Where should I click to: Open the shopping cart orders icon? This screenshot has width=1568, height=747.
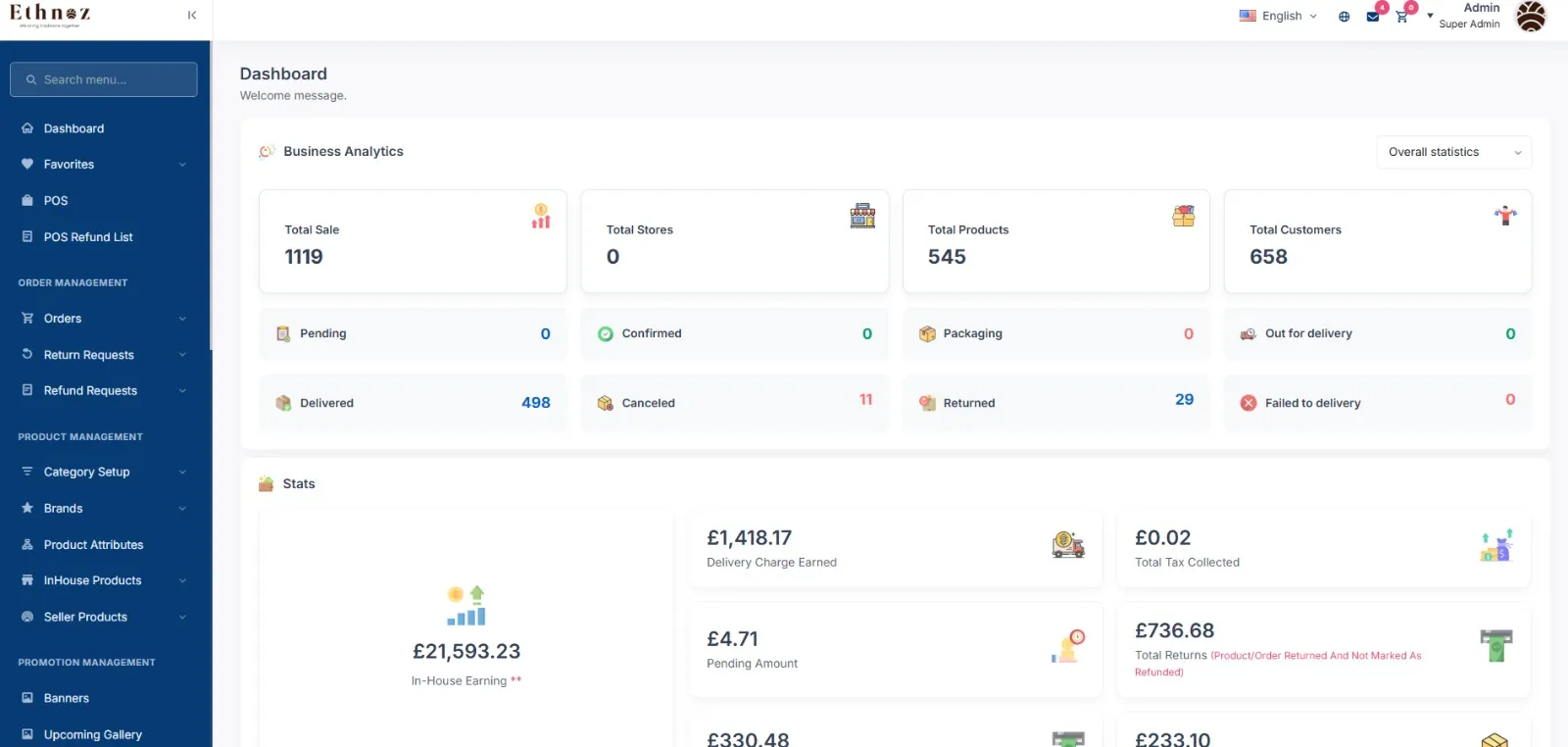pyautogui.click(x=1401, y=17)
